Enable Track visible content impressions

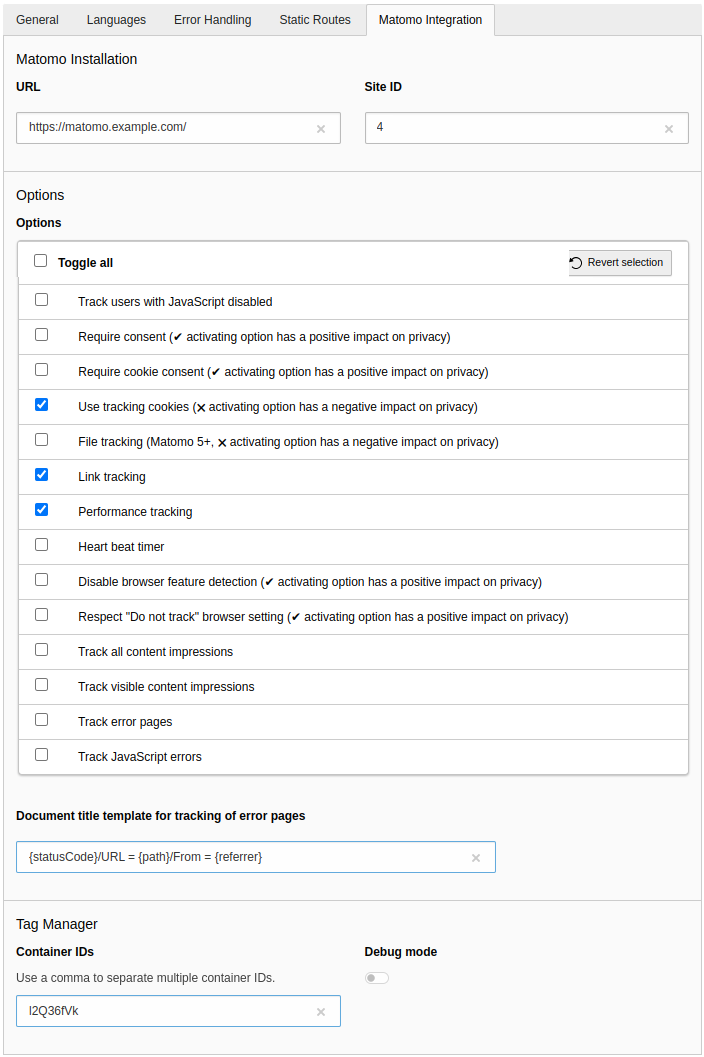click(42, 685)
